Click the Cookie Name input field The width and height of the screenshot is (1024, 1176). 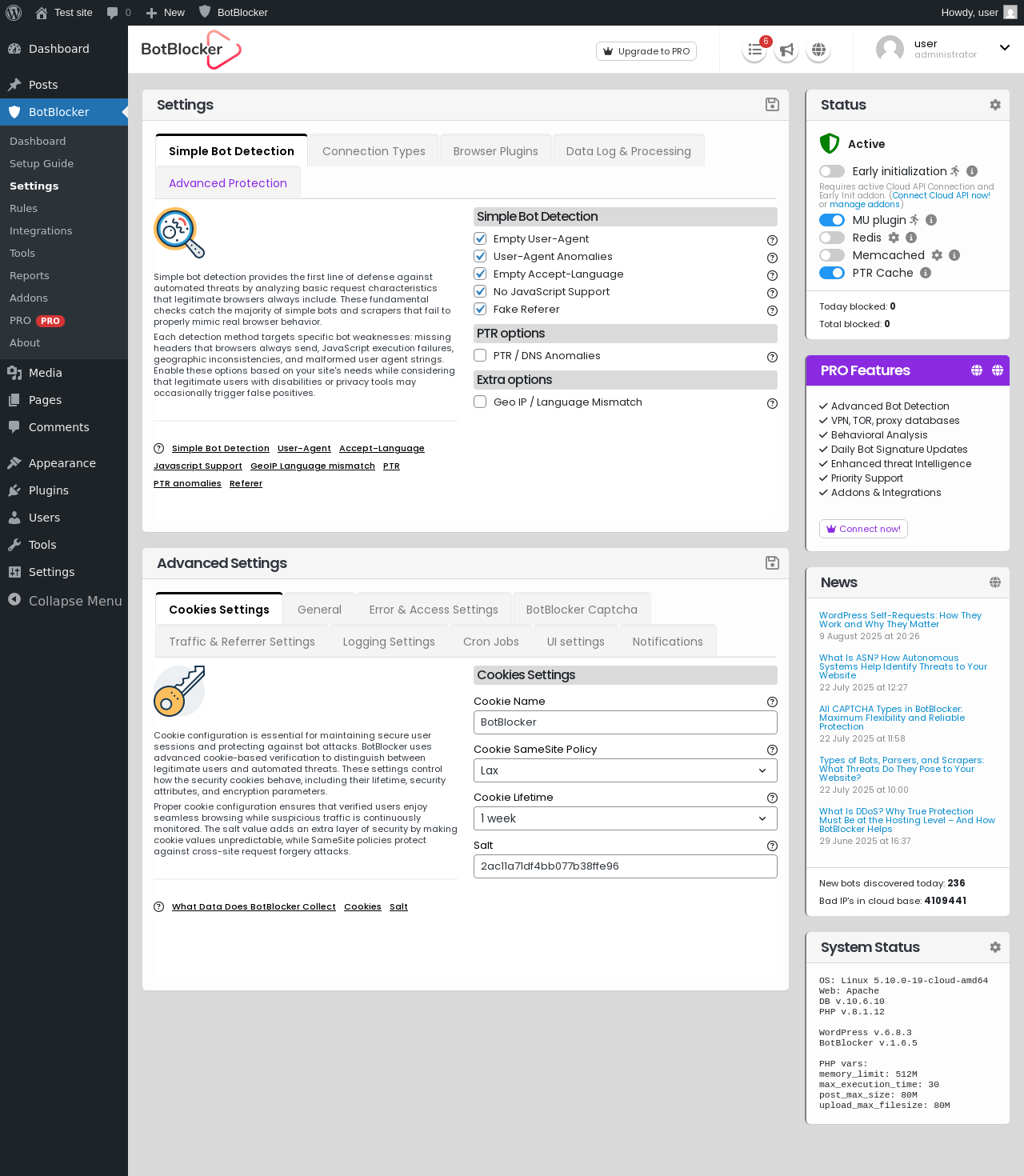pos(626,722)
